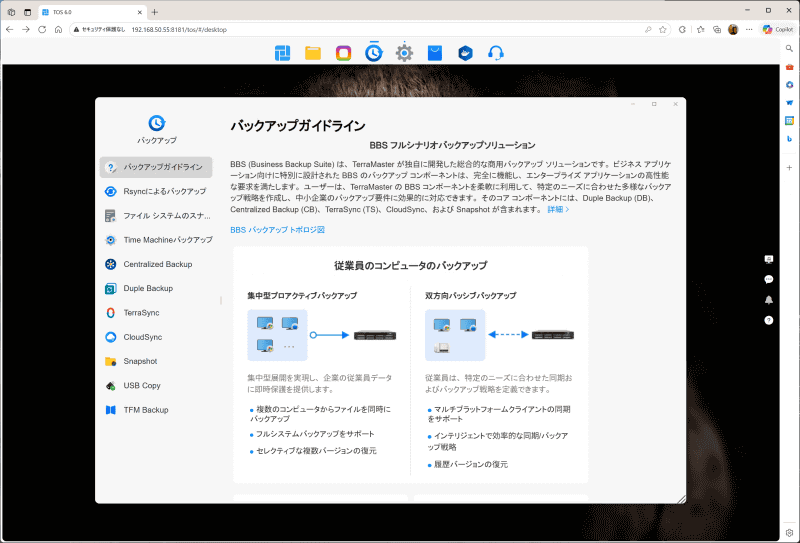The image size is (800, 543).
Task: Switch to the TOS 6.0 browser tab
Action: (93, 12)
